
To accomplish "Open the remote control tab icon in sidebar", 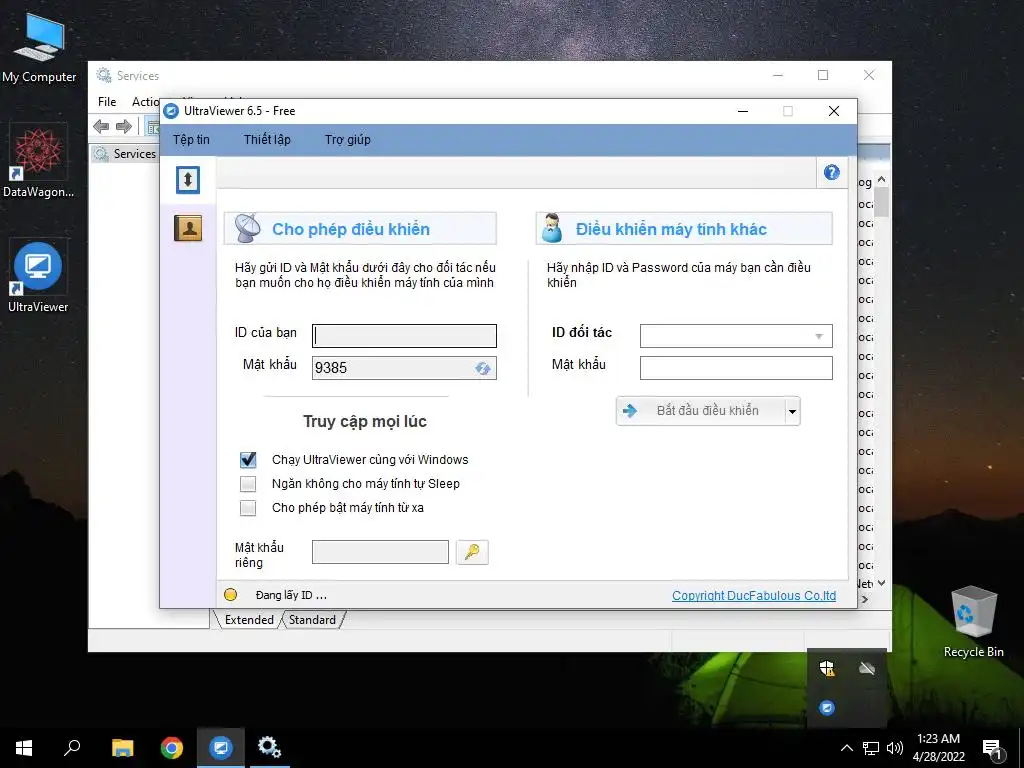I will [188, 180].
